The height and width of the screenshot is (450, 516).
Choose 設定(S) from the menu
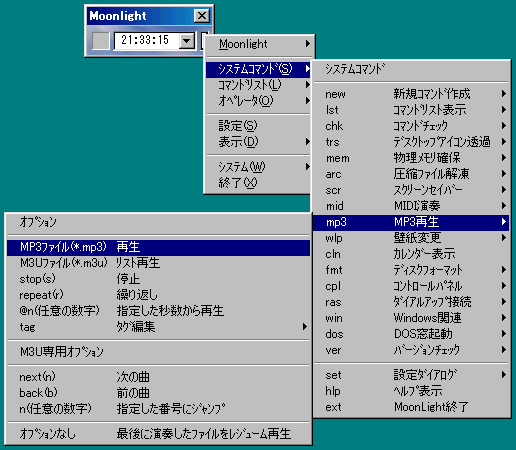(259, 126)
